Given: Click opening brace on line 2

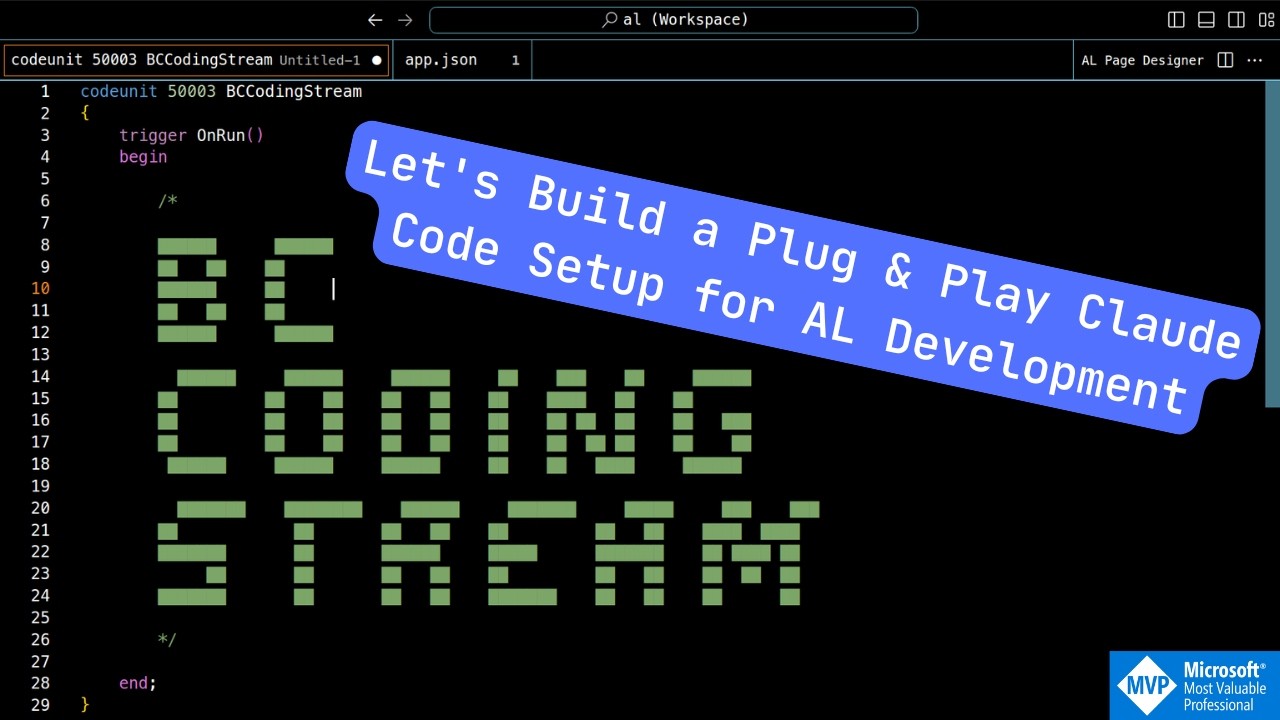Looking at the screenshot, I should [x=85, y=113].
